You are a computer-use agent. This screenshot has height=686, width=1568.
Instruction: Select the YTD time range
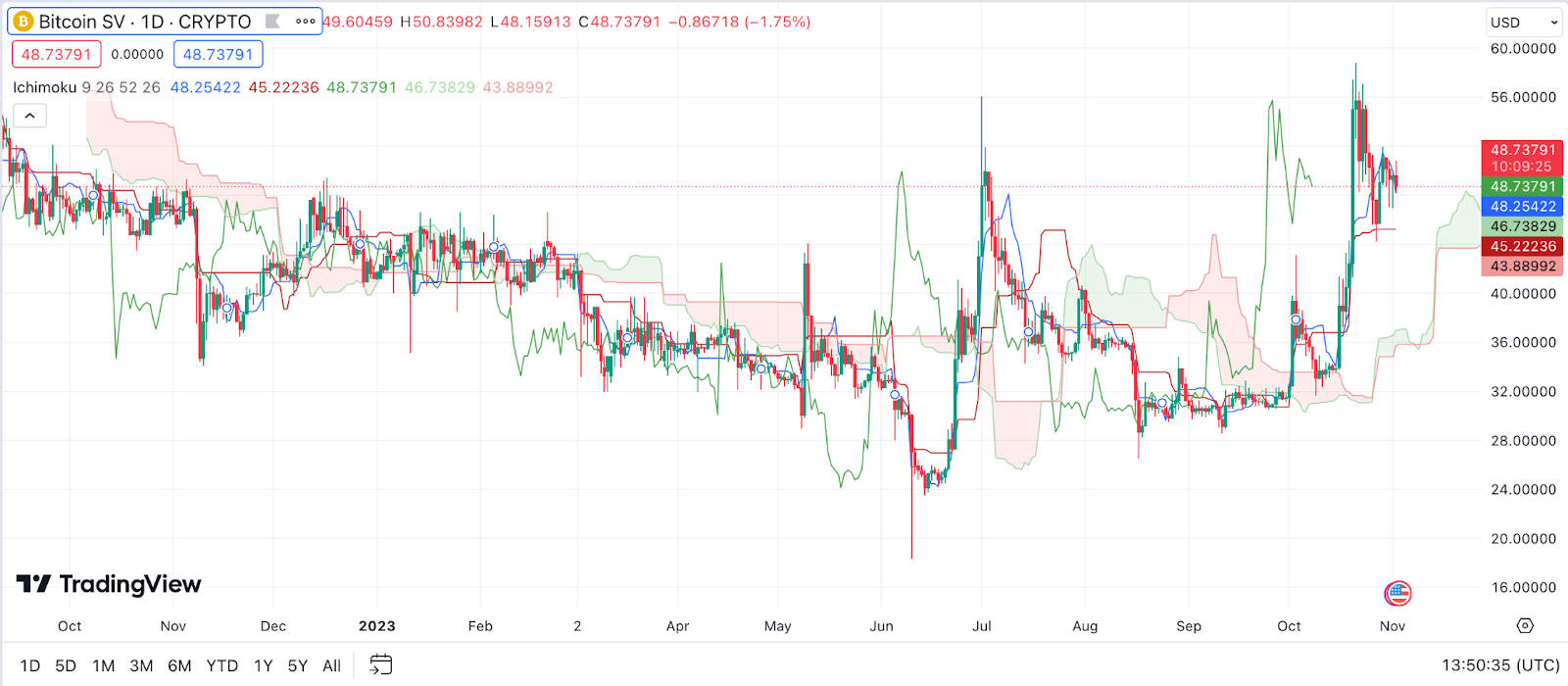coord(222,665)
